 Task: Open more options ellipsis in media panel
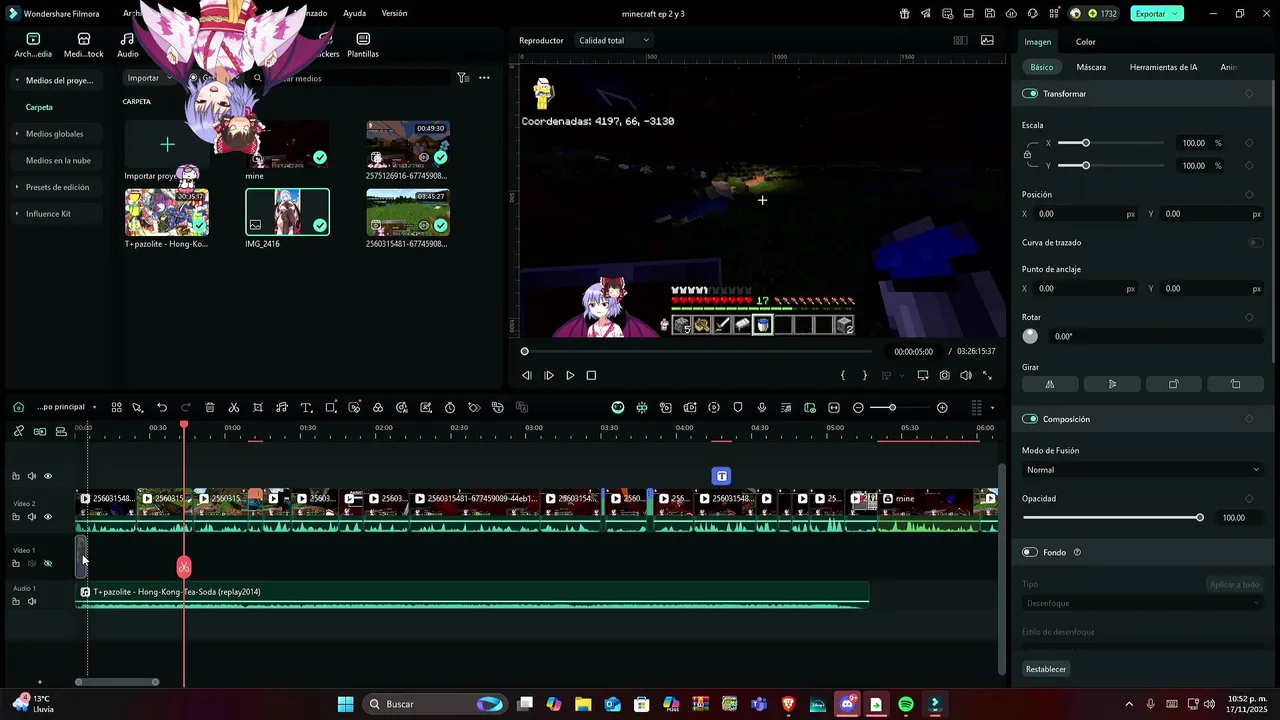coord(484,78)
